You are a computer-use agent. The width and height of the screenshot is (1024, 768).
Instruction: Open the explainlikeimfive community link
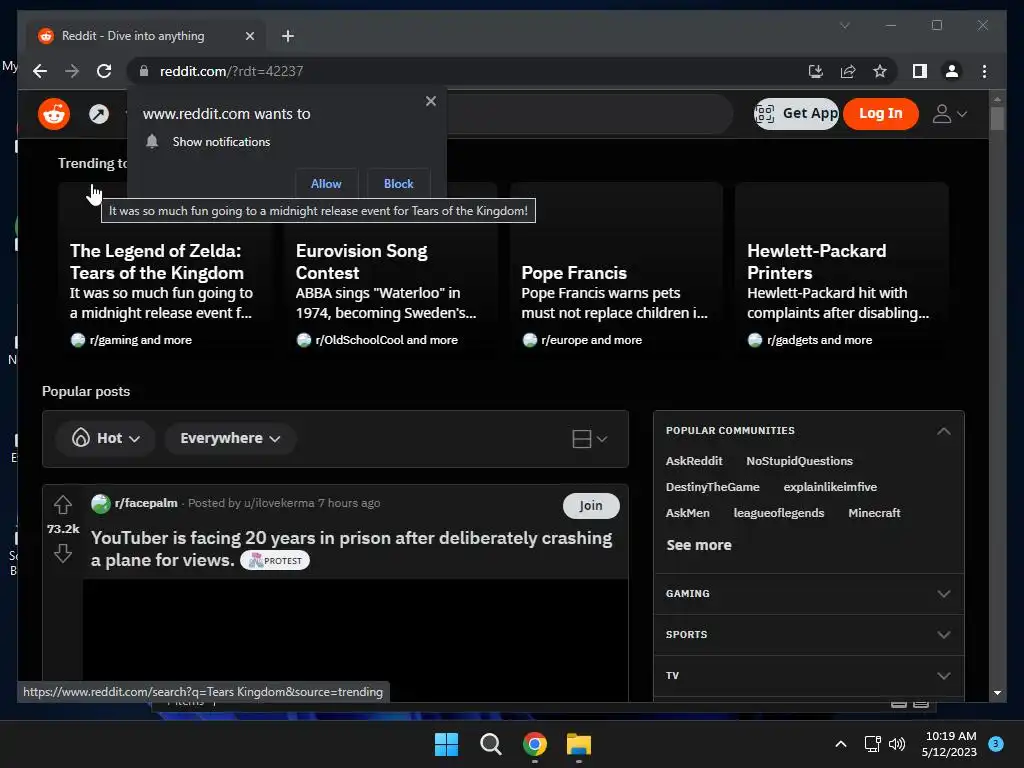830,487
